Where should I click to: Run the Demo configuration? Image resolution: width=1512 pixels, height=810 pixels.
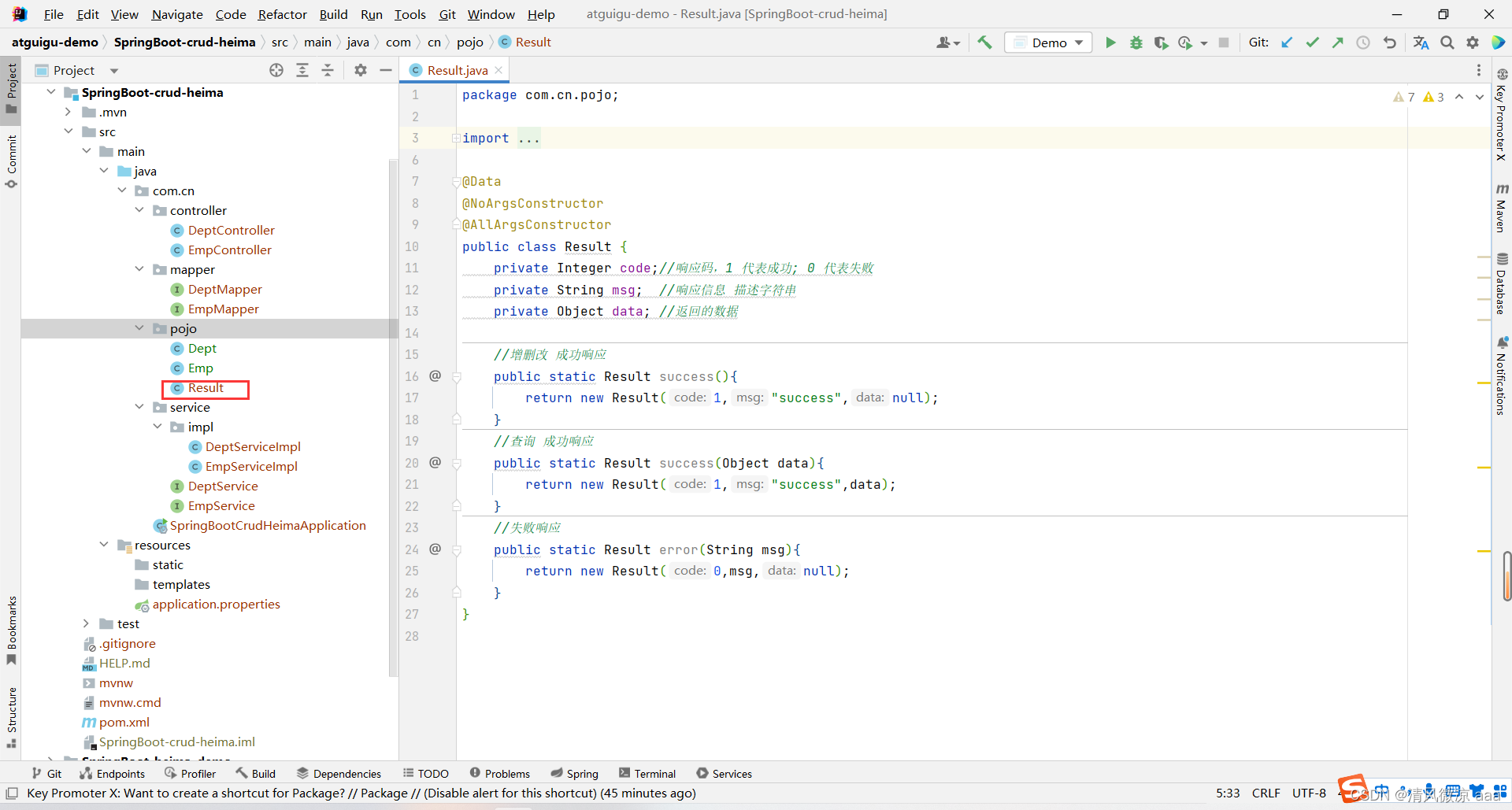tap(1110, 43)
